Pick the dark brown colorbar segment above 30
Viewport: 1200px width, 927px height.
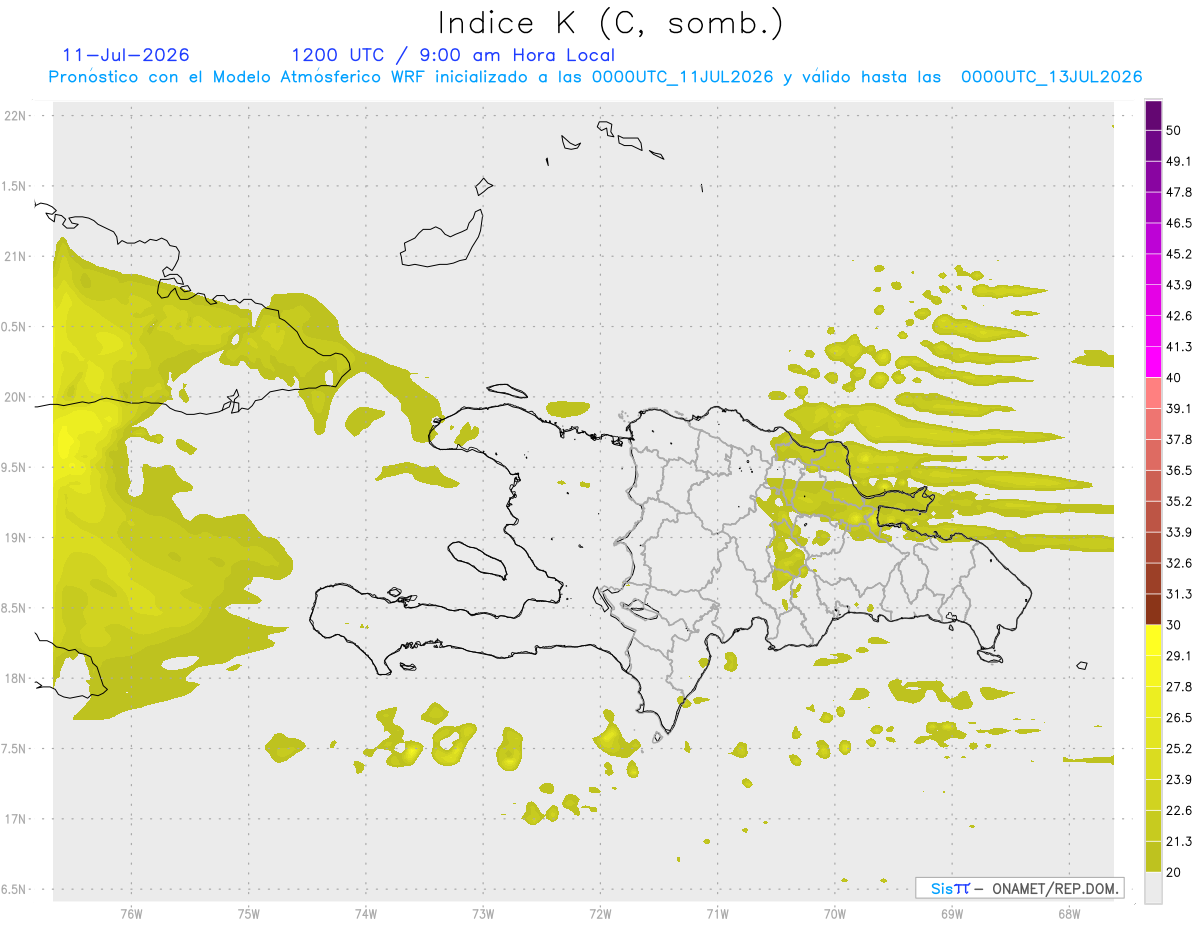1153,609
